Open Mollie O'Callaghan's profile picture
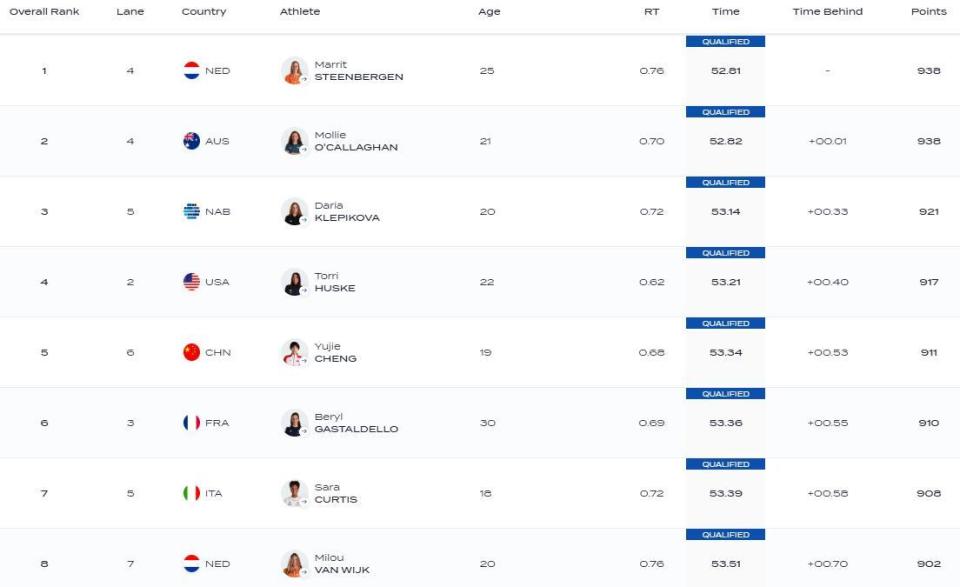 [294, 141]
